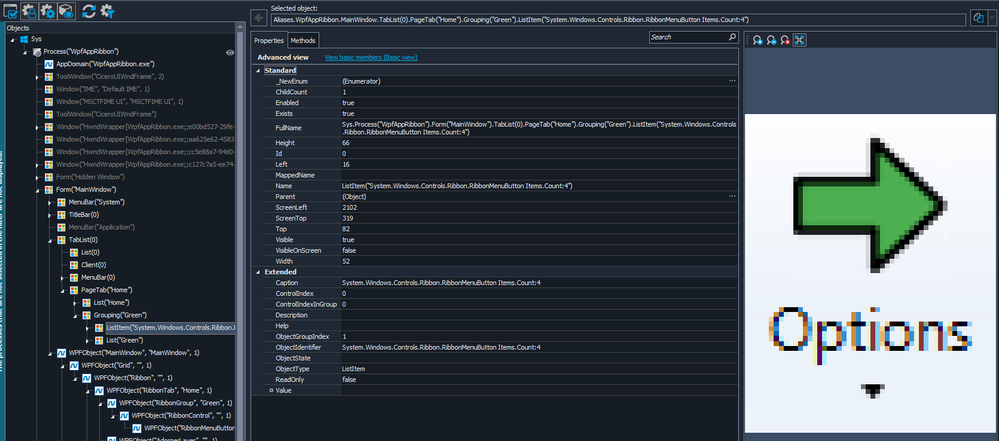This screenshot has height=441, width=999.
Task: Click the search magnifier icon in Search box
Action: tap(732, 37)
